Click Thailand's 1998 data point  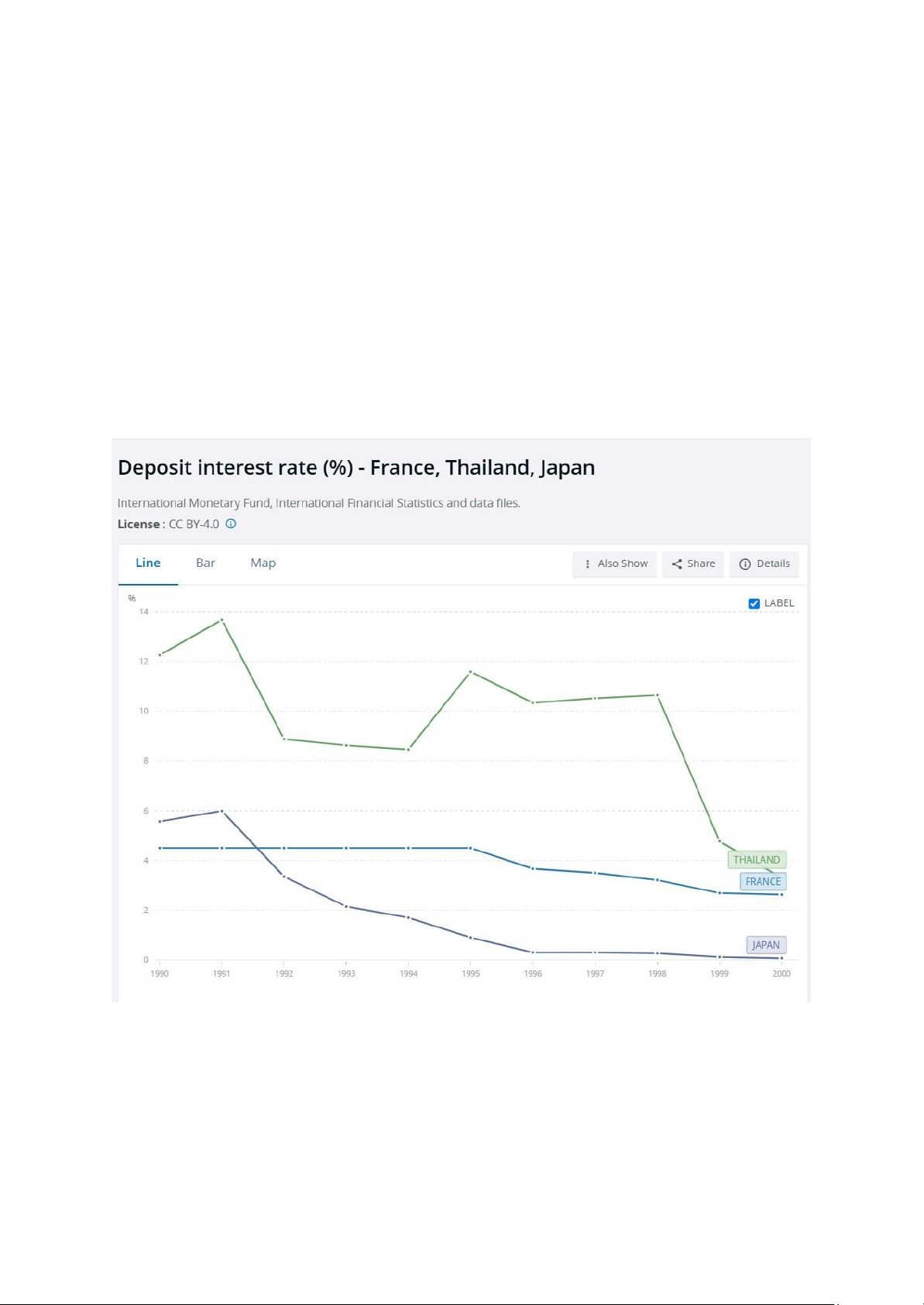pos(658,695)
